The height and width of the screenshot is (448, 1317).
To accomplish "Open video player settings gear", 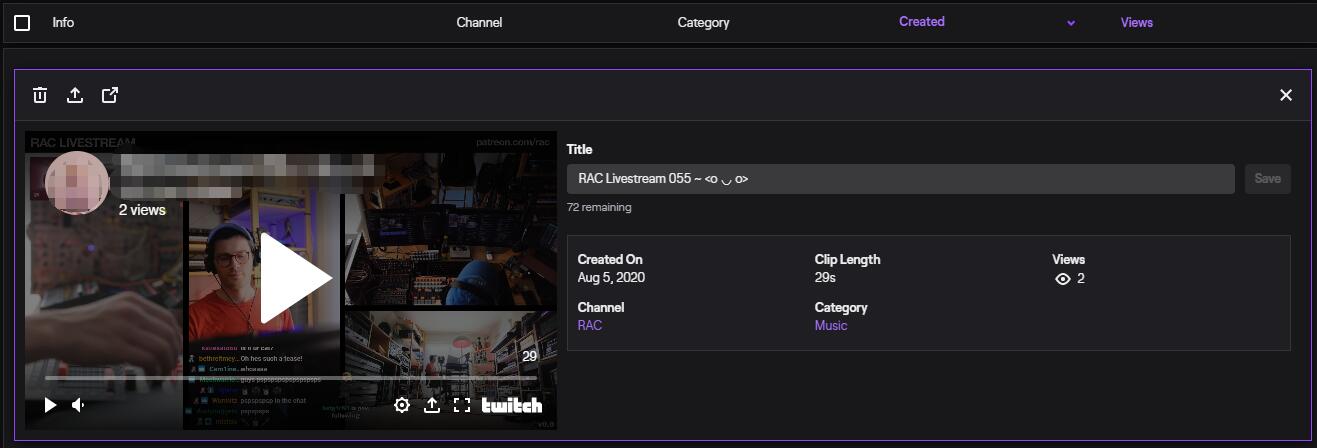I will pos(402,405).
